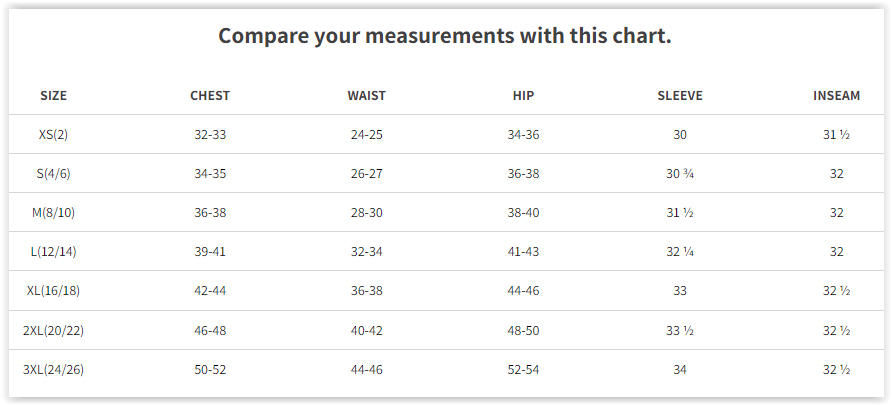Click chest value 36-38 for medium
The width and height of the screenshot is (892, 405).
point(210,213)
